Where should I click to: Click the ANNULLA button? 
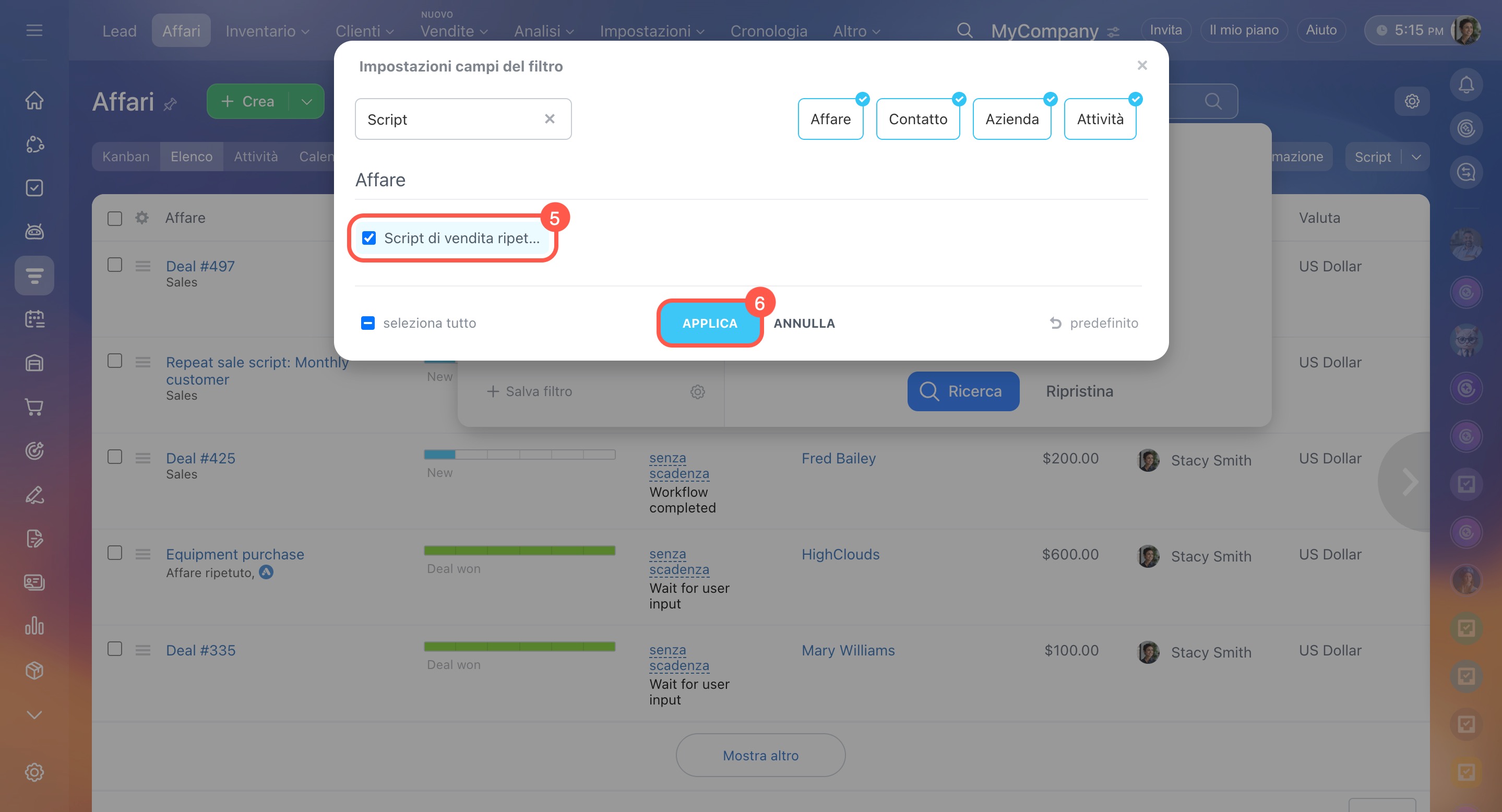pyautogui.click(x=804, y=323)
